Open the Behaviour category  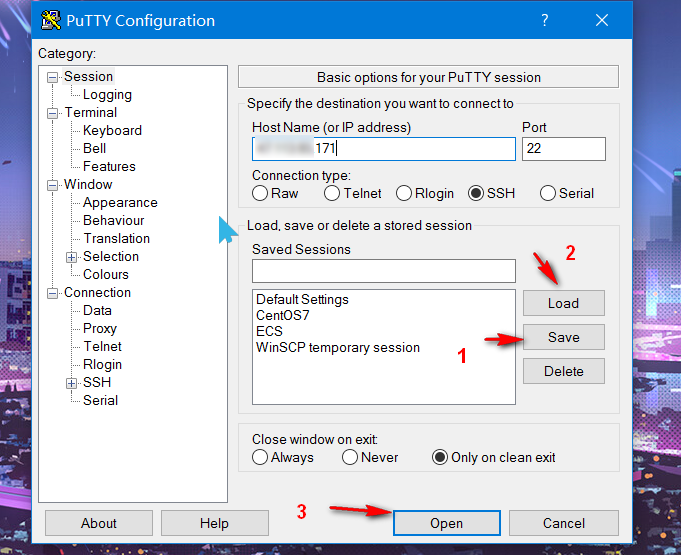point(113,221)
